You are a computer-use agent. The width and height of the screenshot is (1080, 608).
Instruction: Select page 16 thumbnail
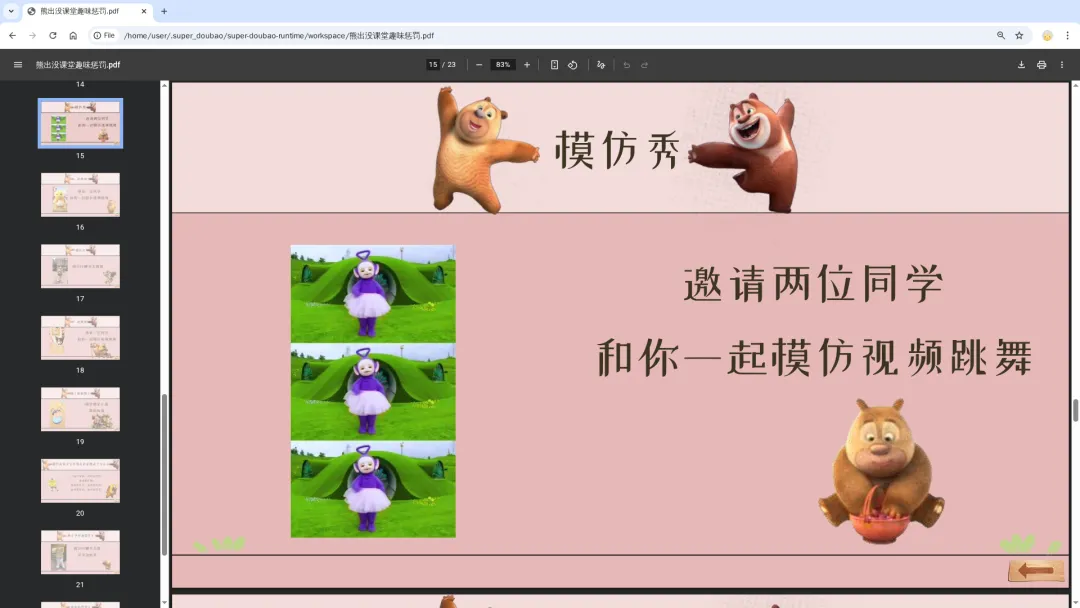(x=80, y=195)
